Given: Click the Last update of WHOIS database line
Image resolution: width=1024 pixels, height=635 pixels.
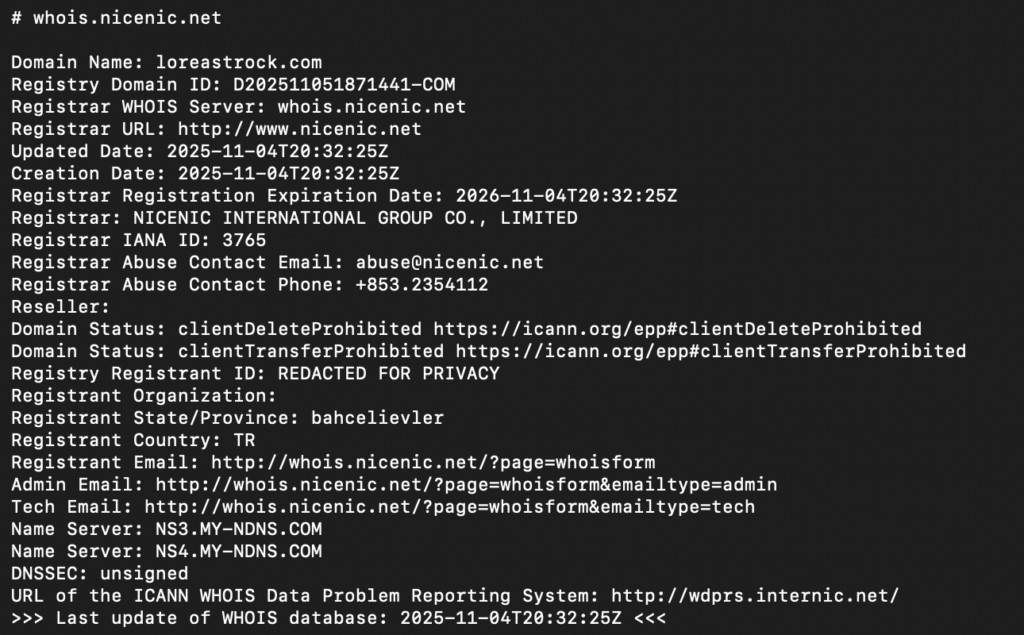Looking at the screenshot, I should pyautogui.click(x=338, y=618).
